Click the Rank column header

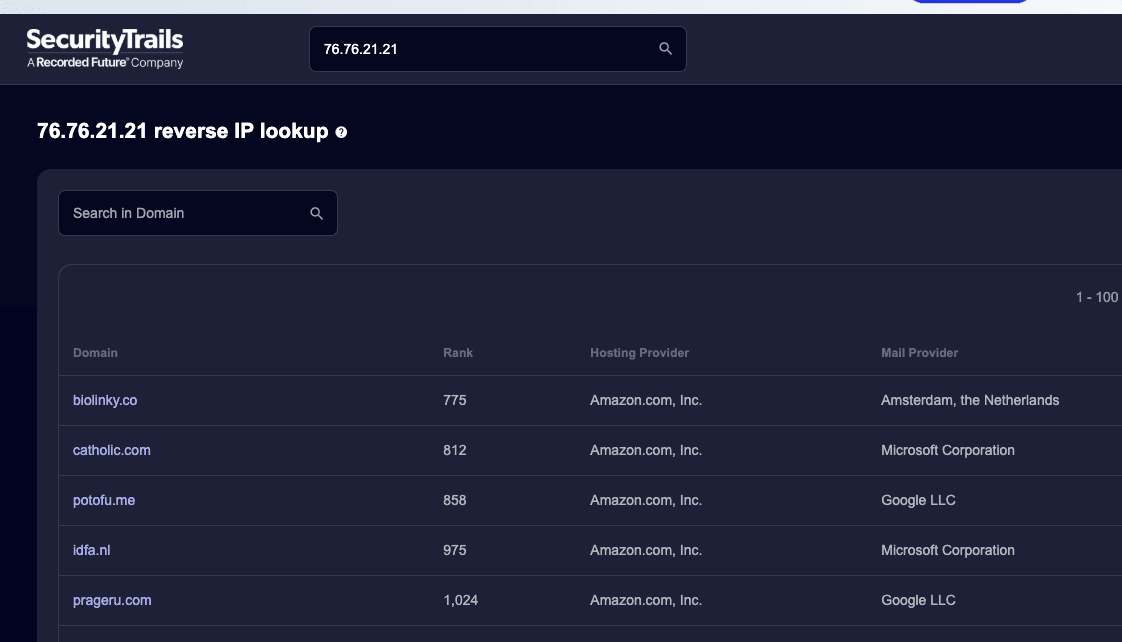(458, 353)
